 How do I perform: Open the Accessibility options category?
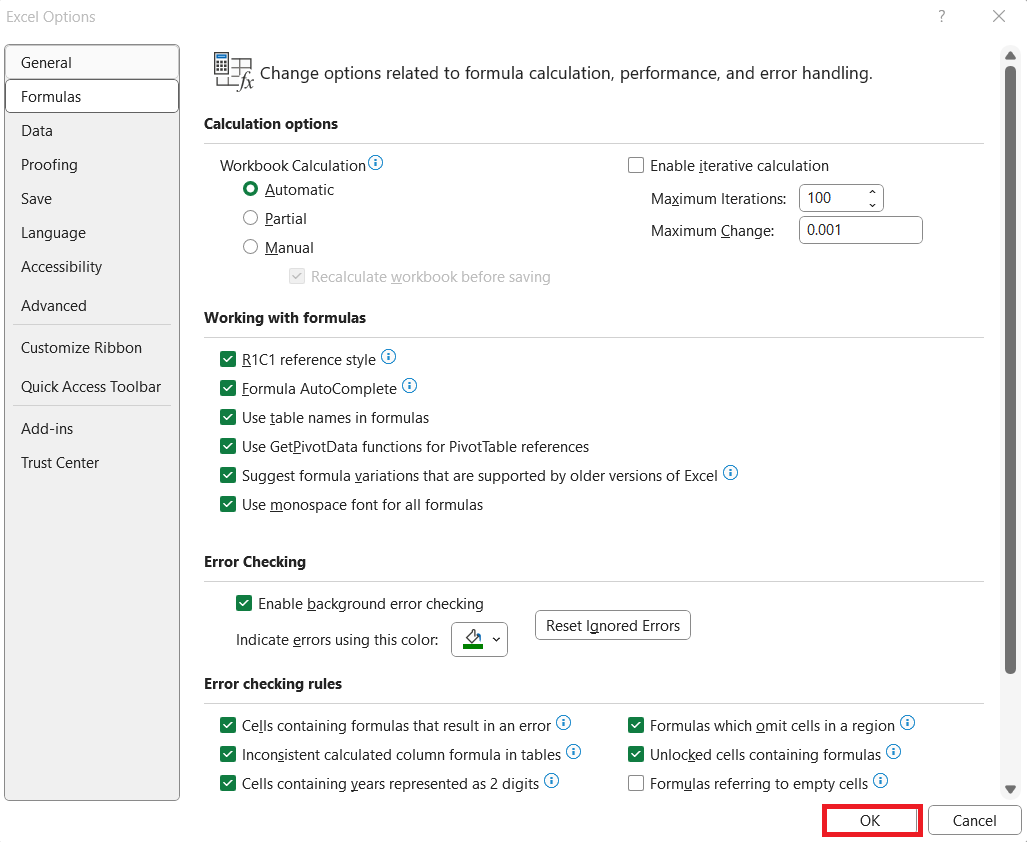[92, 266]
